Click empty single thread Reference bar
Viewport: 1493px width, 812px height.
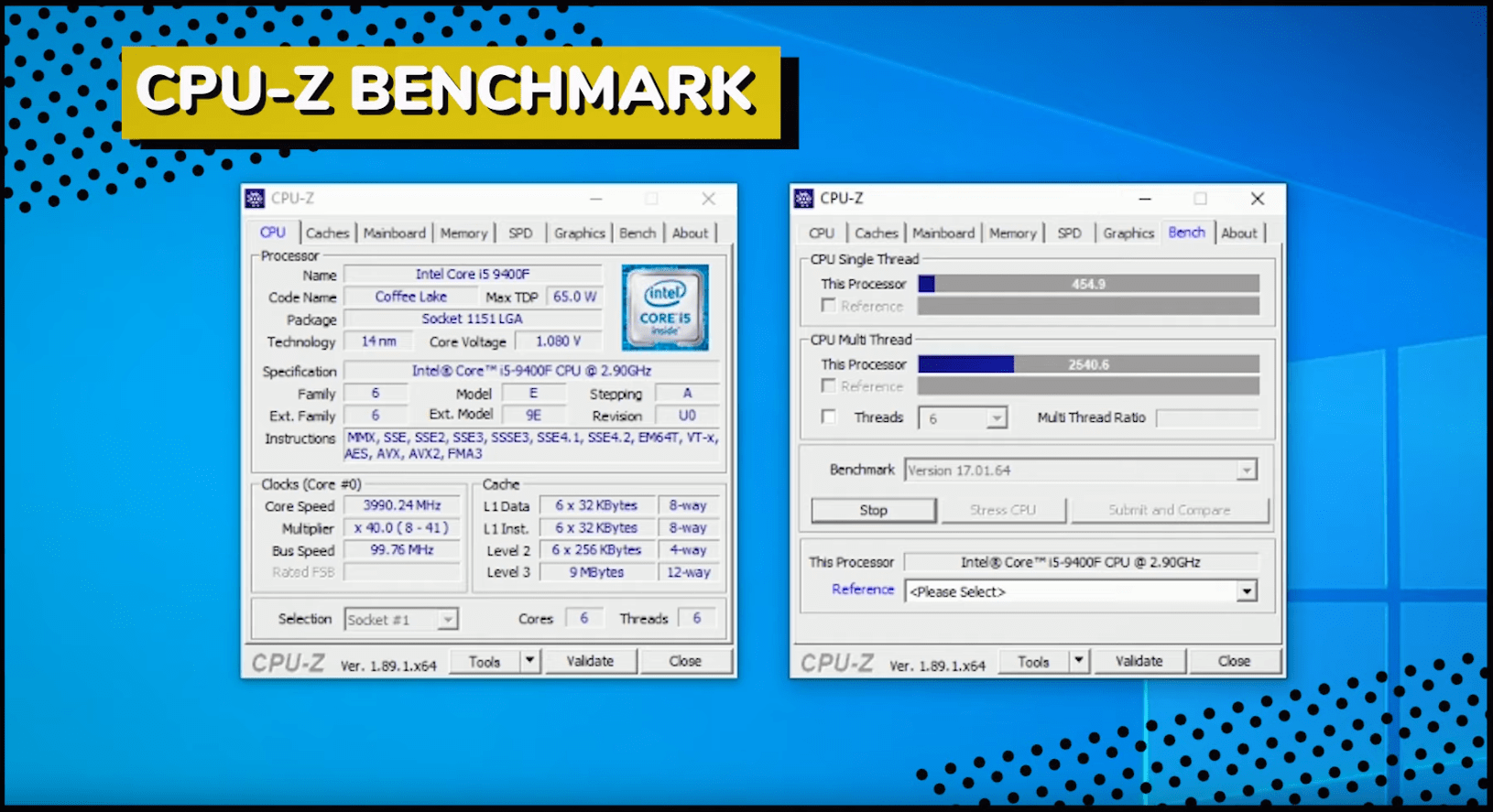point(1088,306)
